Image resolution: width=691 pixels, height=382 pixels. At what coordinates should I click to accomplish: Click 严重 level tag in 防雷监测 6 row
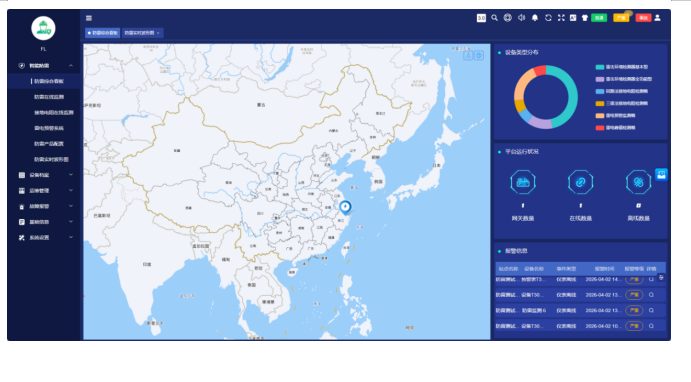pos(634,311)
